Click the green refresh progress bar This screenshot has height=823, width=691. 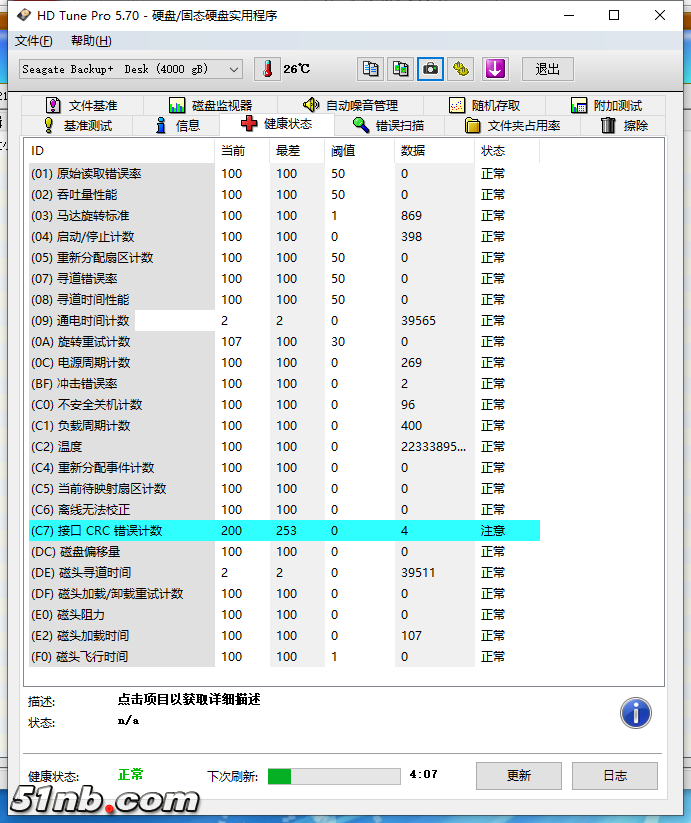[x=335, y=775]
